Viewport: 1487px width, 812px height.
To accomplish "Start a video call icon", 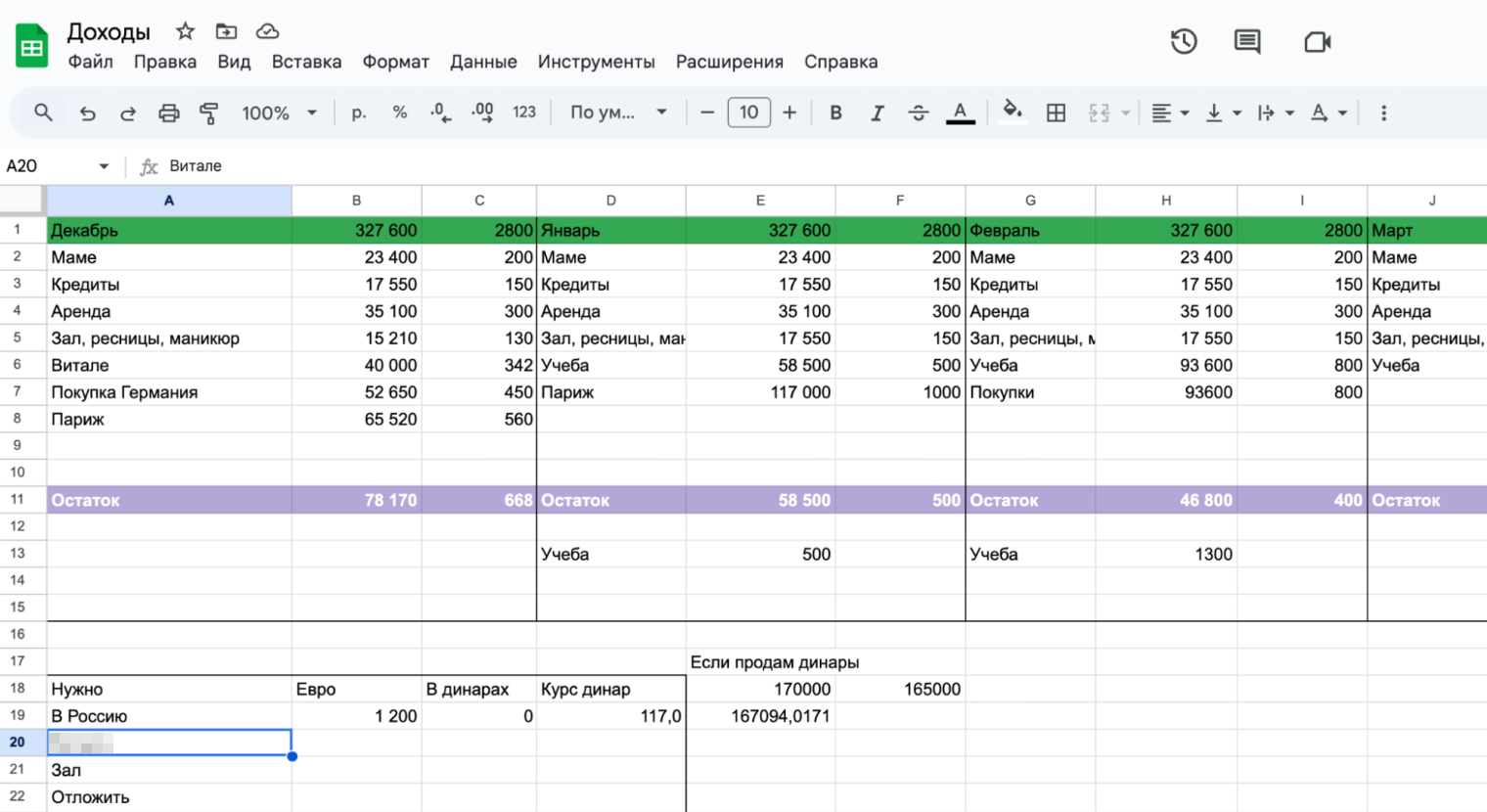I will (1318, 41).
